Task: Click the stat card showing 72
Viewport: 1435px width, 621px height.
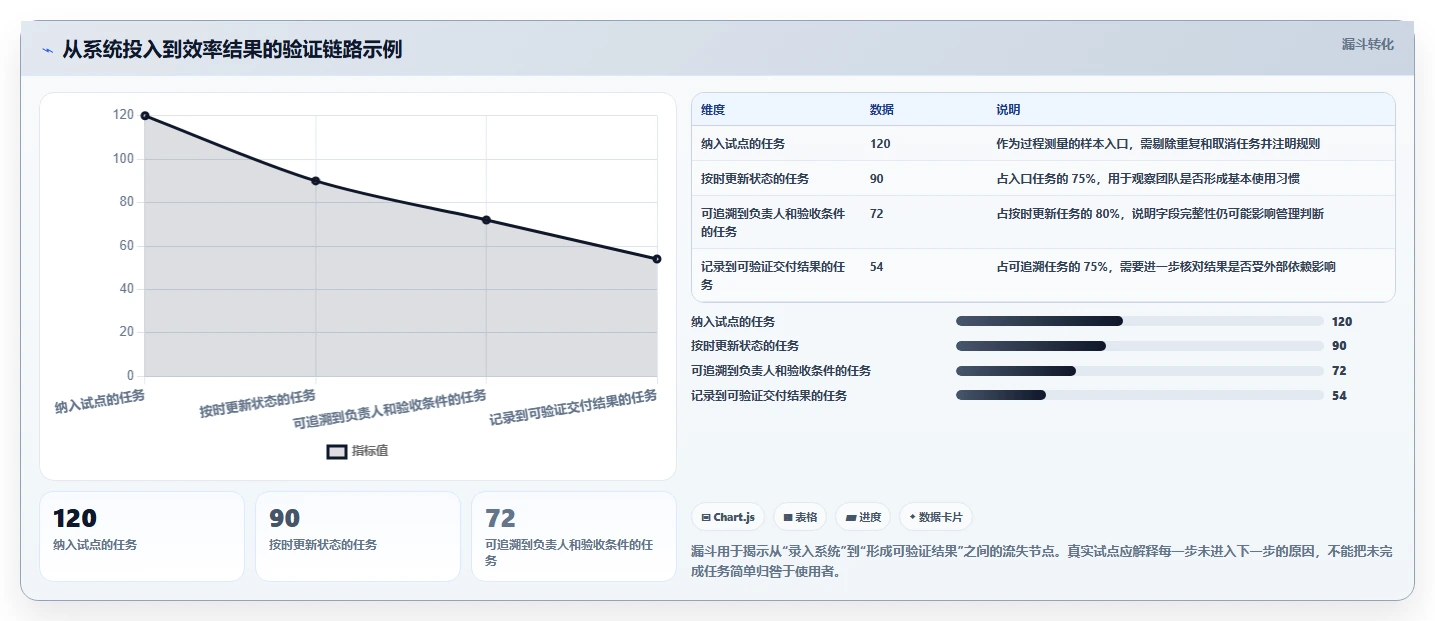Action: pos(574,536)
